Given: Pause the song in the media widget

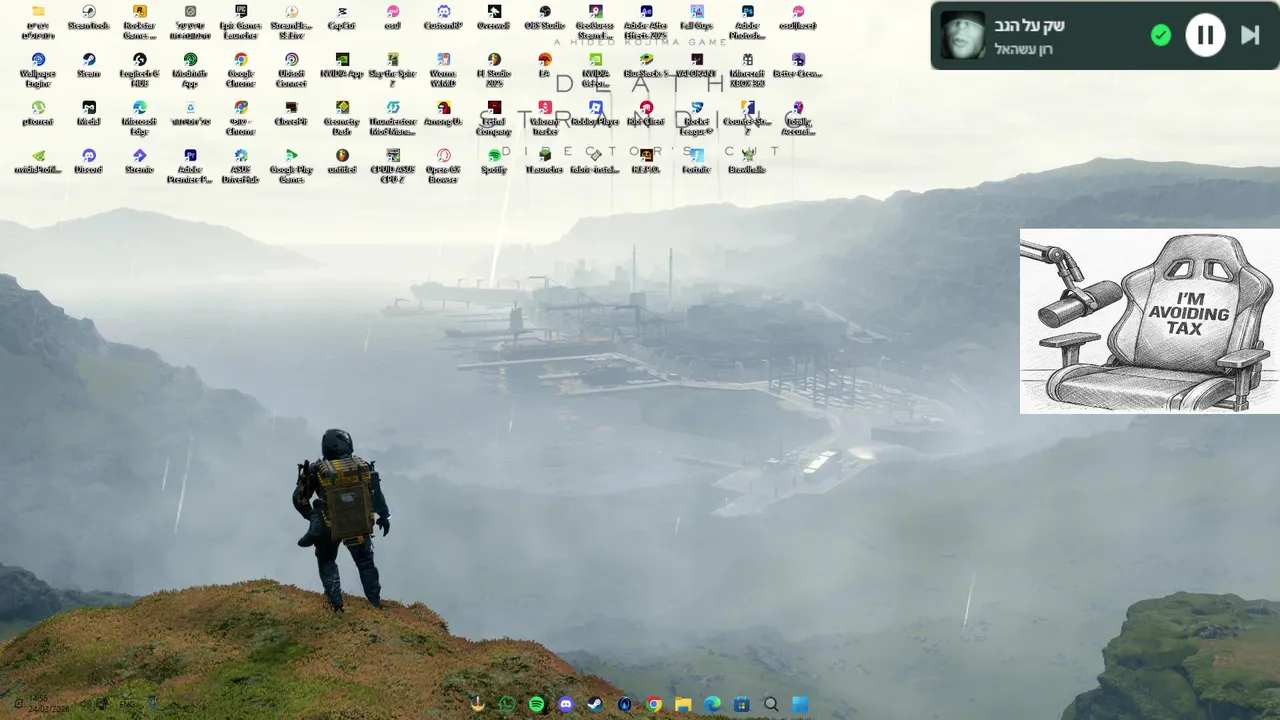Looking at the screenshot, I should (1205, 36).
